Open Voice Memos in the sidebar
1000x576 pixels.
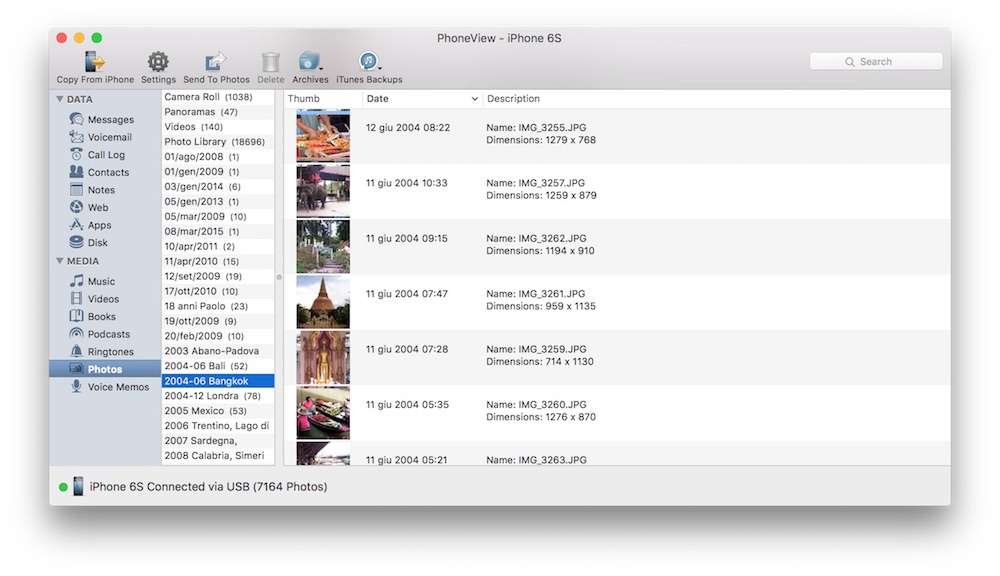[118, 387]
